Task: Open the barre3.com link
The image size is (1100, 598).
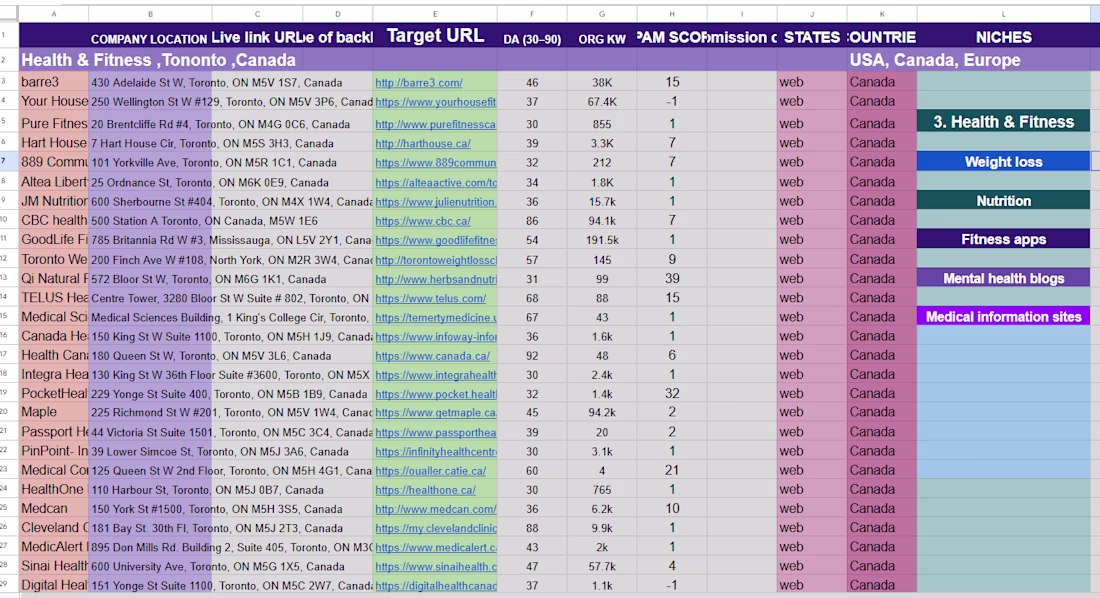Action: pyautogui.click(x=419, y=83)
